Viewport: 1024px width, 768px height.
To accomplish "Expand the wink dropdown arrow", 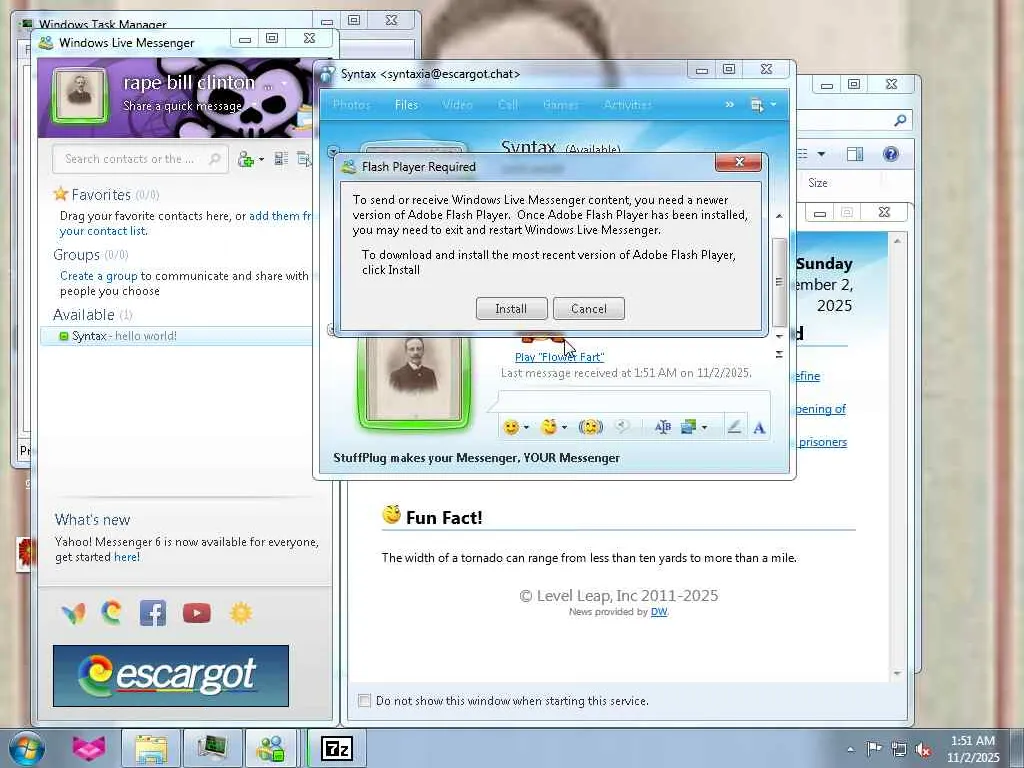I will click(x=564, y=428).
